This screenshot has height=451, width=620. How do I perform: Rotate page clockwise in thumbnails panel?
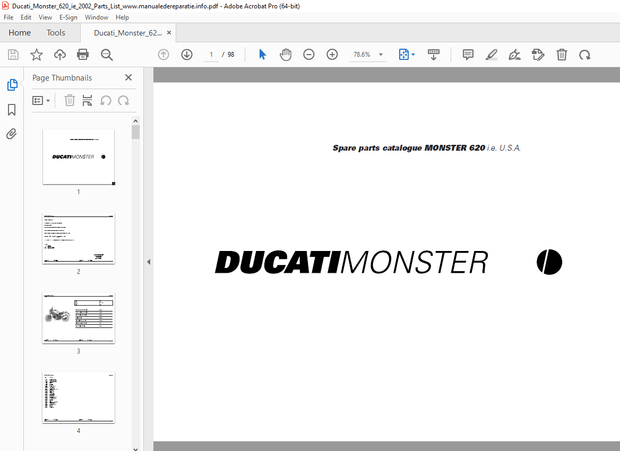click(x=123, y=100)
